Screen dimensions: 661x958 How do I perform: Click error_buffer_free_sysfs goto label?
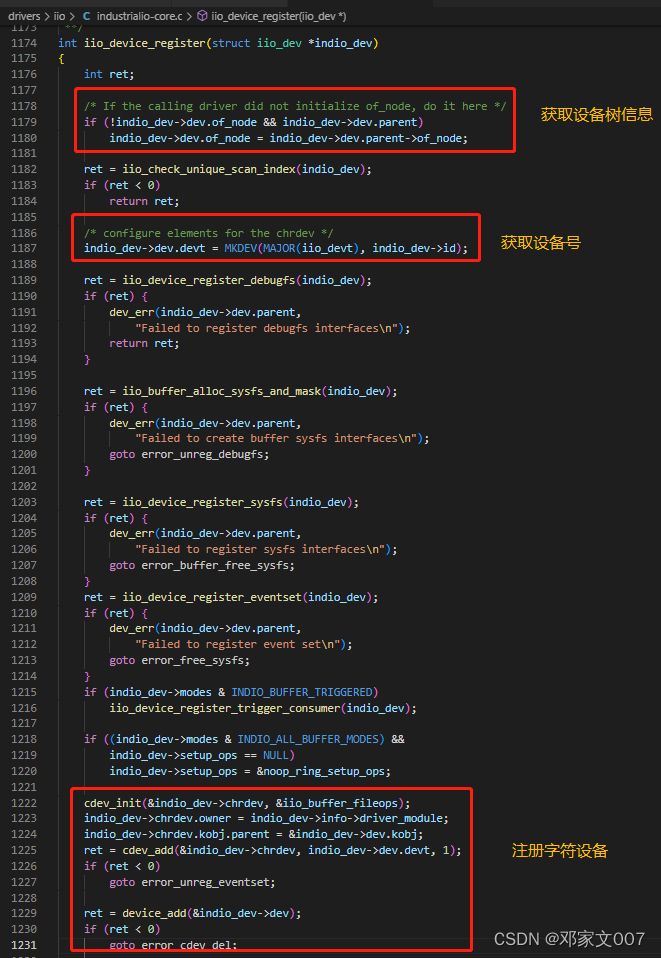click(216, 565)
